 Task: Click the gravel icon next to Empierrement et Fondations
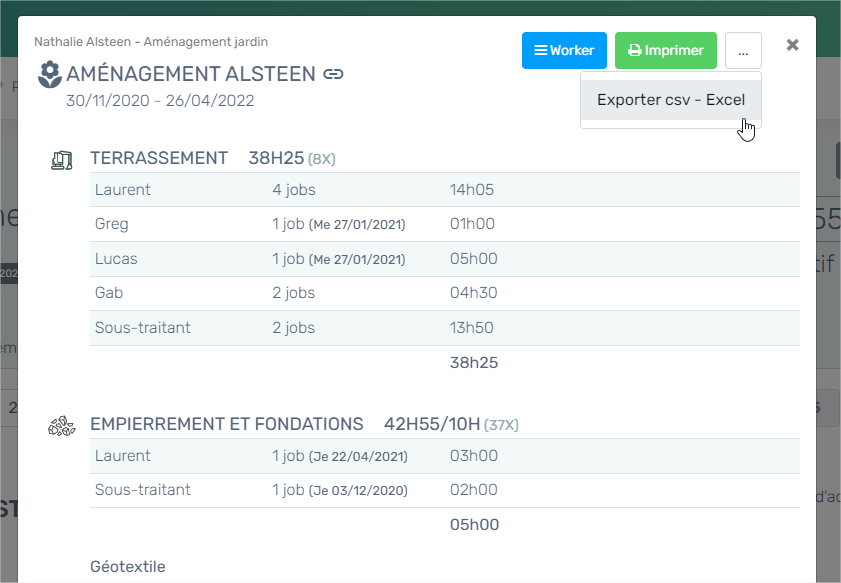click(62, 425)
